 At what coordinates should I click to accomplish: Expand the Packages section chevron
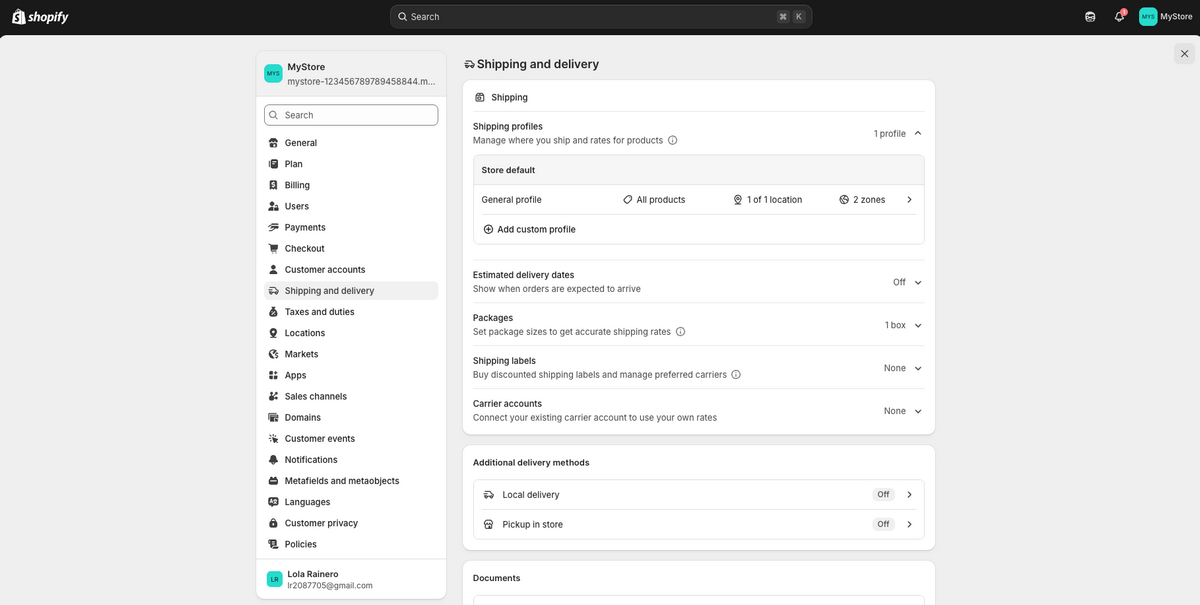point(918,325)
